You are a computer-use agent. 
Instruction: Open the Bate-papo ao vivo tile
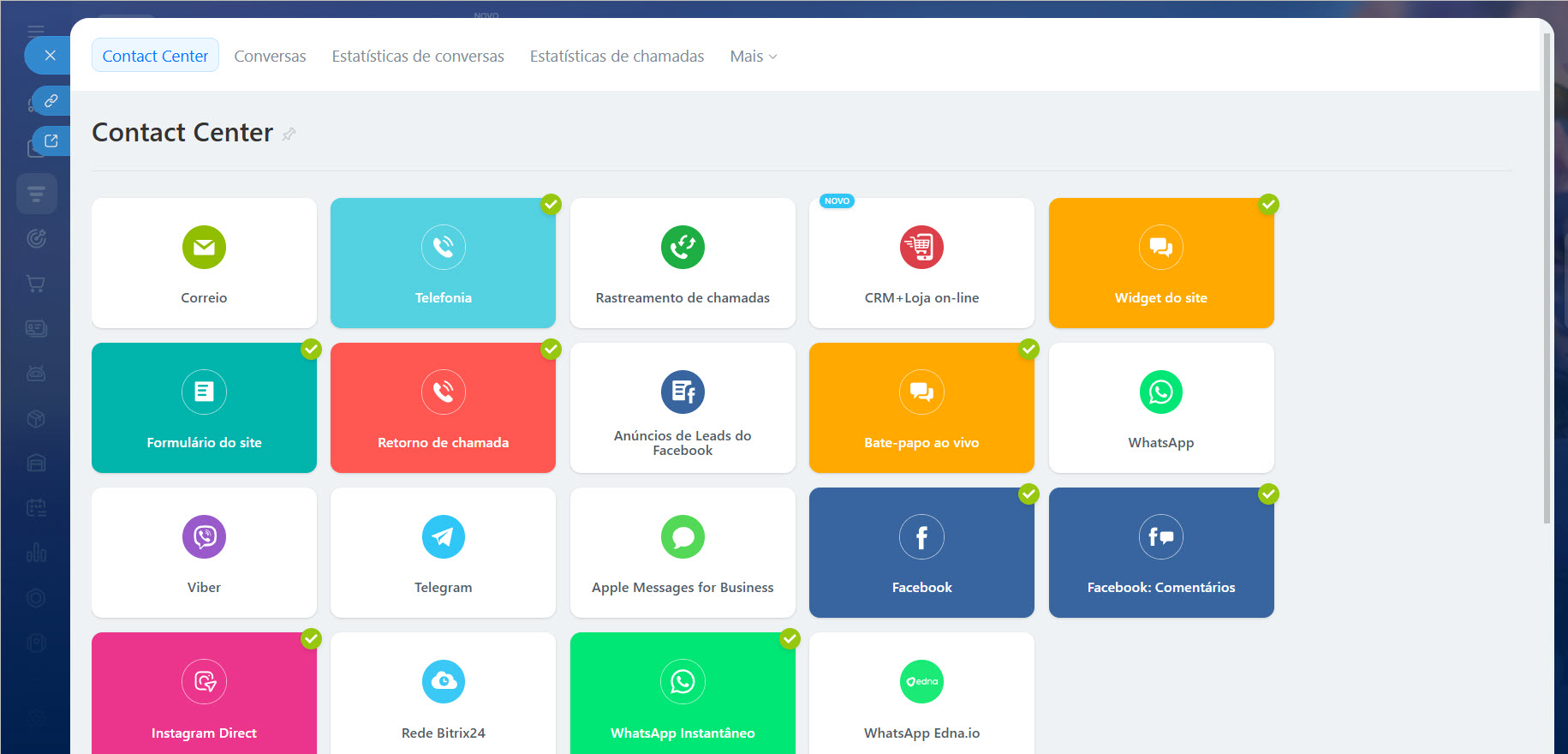(921, 408)
